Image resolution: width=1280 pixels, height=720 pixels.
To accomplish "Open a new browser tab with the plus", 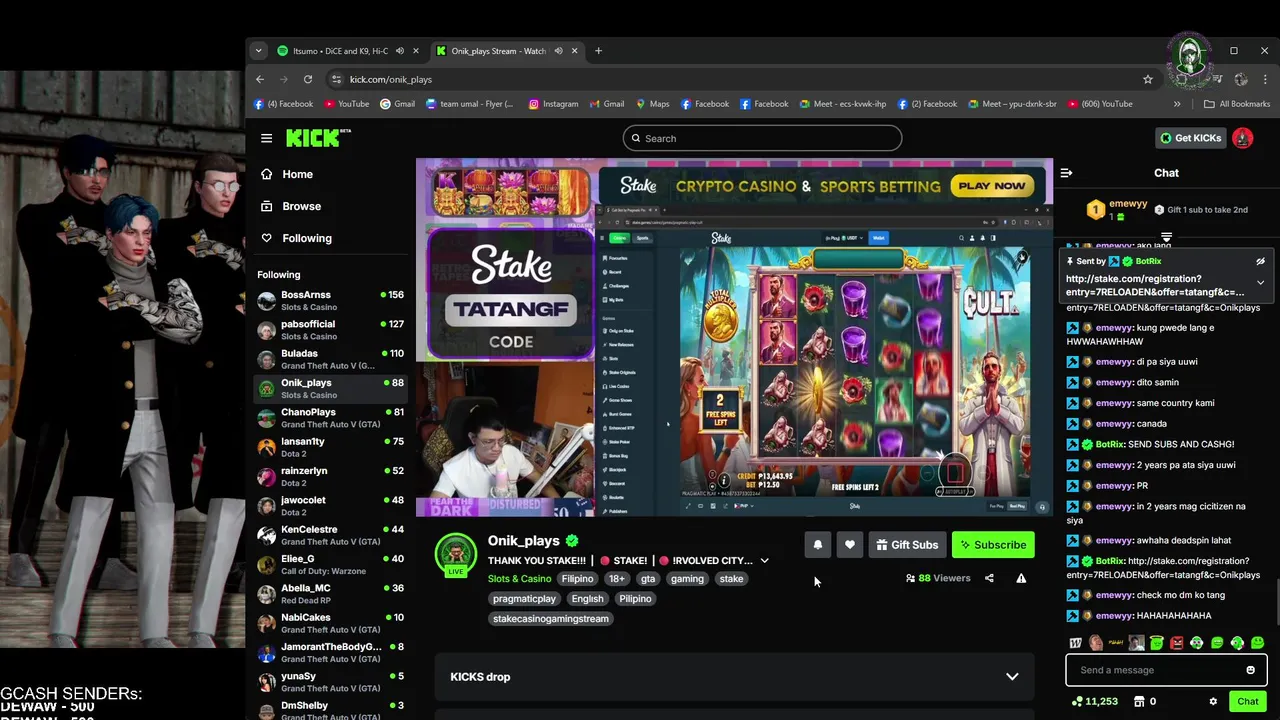I will (x=598, y=51).
